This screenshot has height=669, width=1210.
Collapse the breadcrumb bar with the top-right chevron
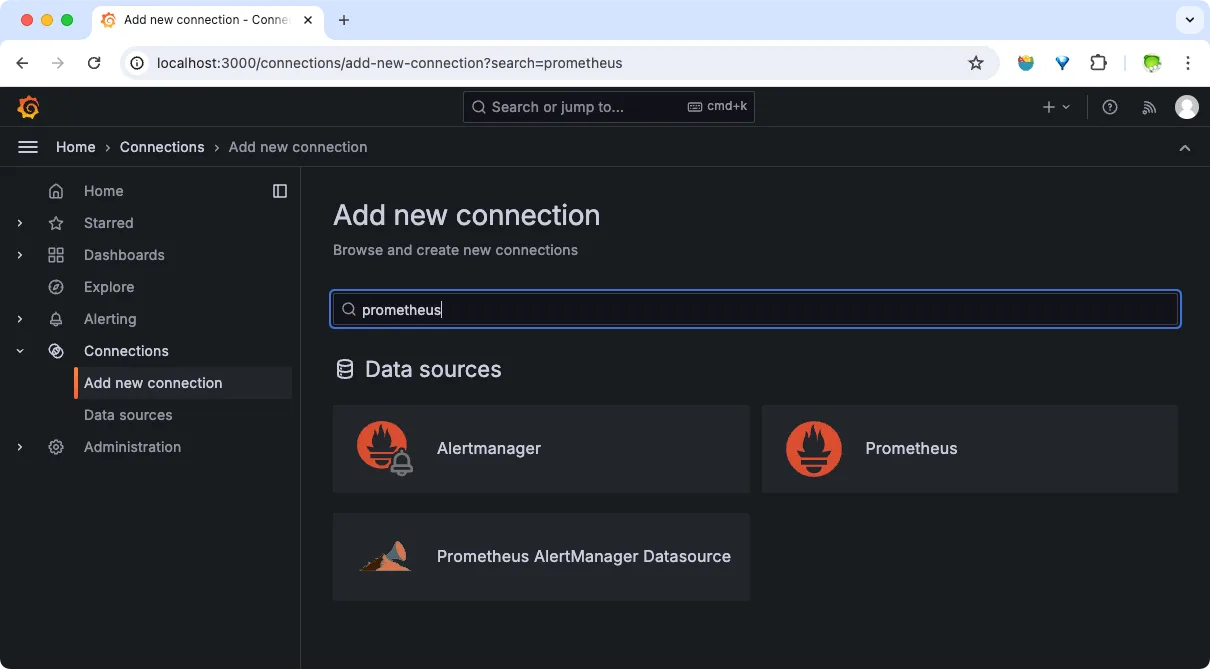1185,147
